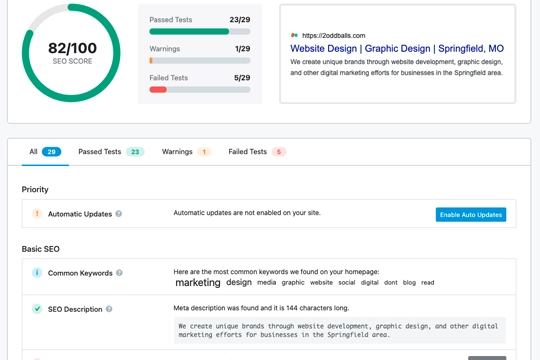Click the Priority section heading

(35, 189)
